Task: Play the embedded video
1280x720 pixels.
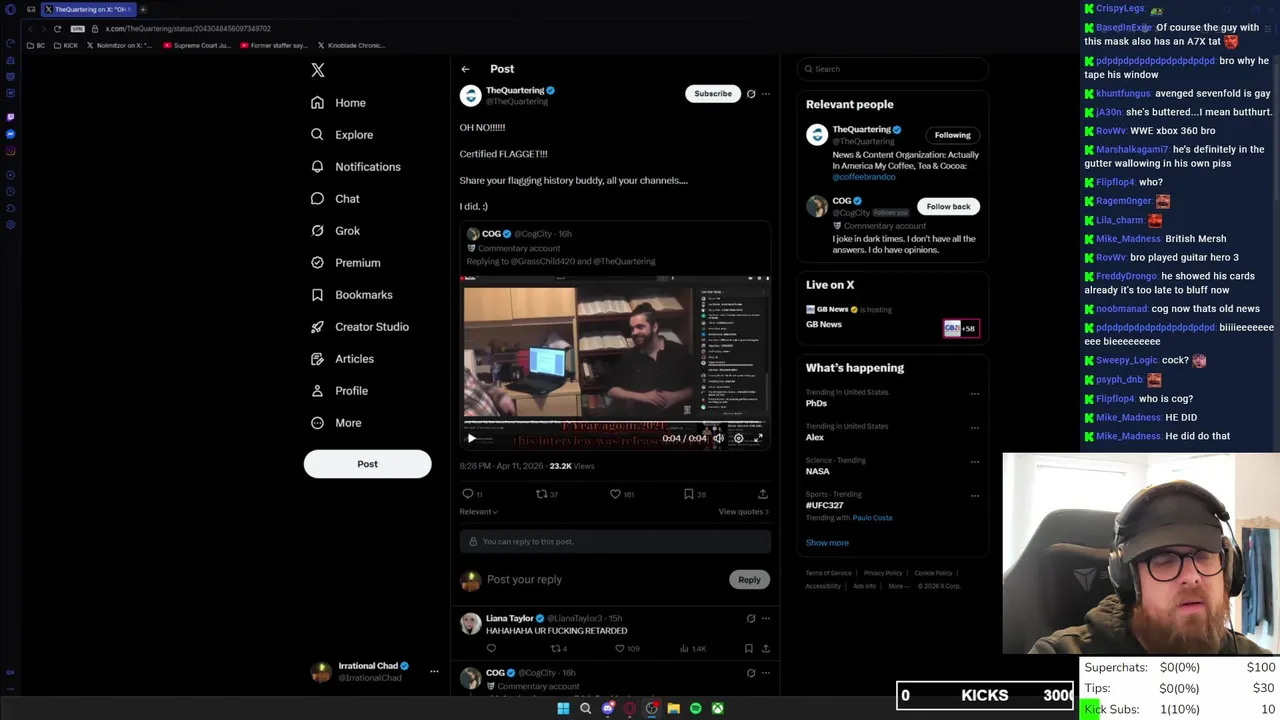Action: click(472, 438)
